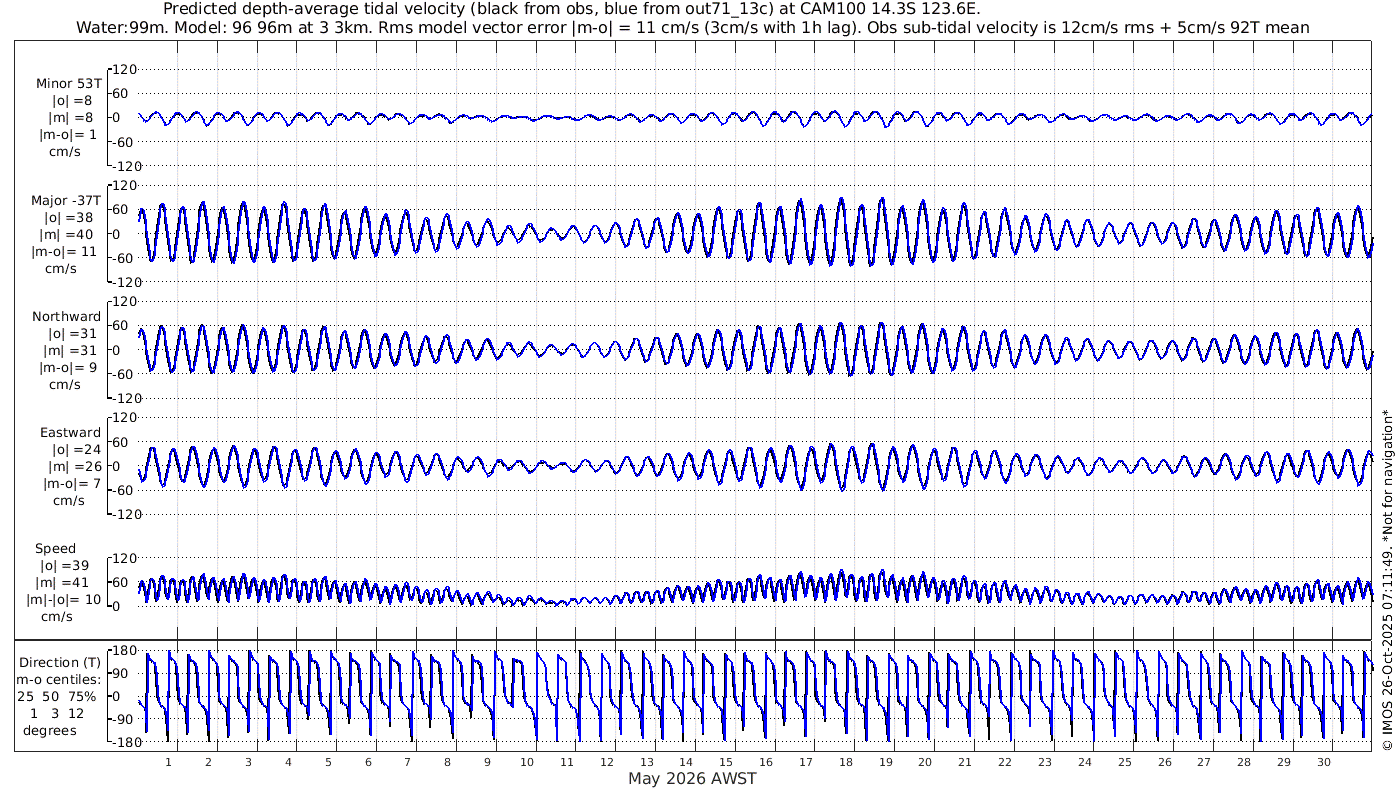This screenshot has height=800, width=1400.
Task: Select day 10 tick on the time axis
Action: (x=527, y=762)
